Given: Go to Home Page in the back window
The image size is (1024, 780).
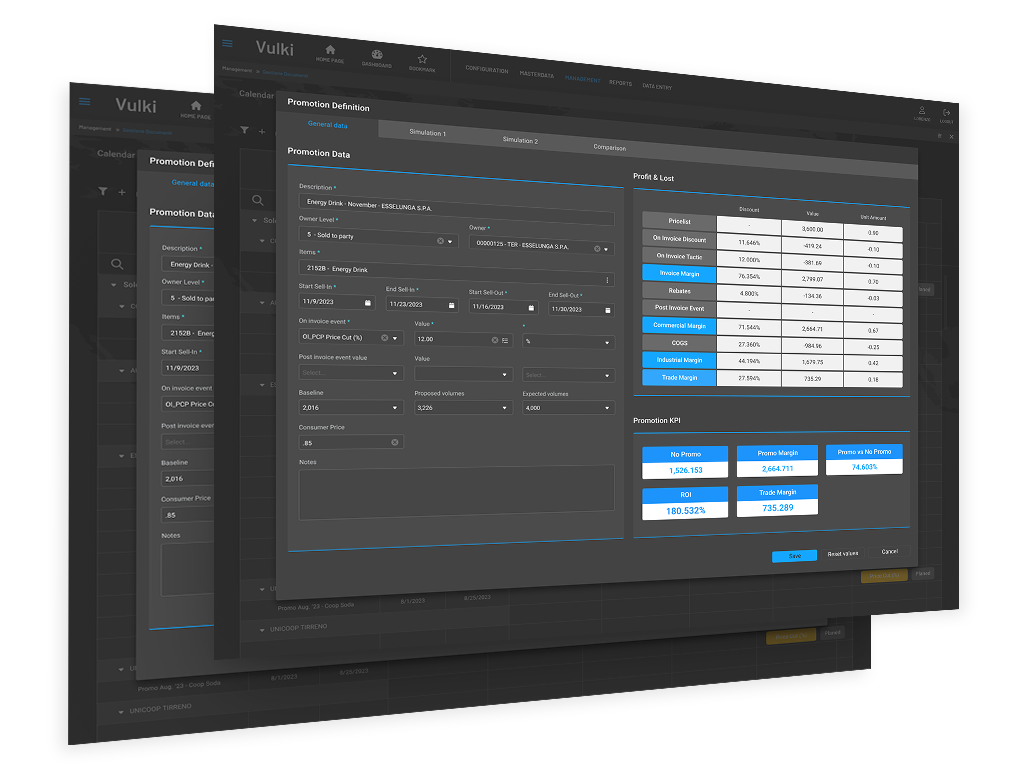Looking at the screenshot, I should (x=196, y=110).
